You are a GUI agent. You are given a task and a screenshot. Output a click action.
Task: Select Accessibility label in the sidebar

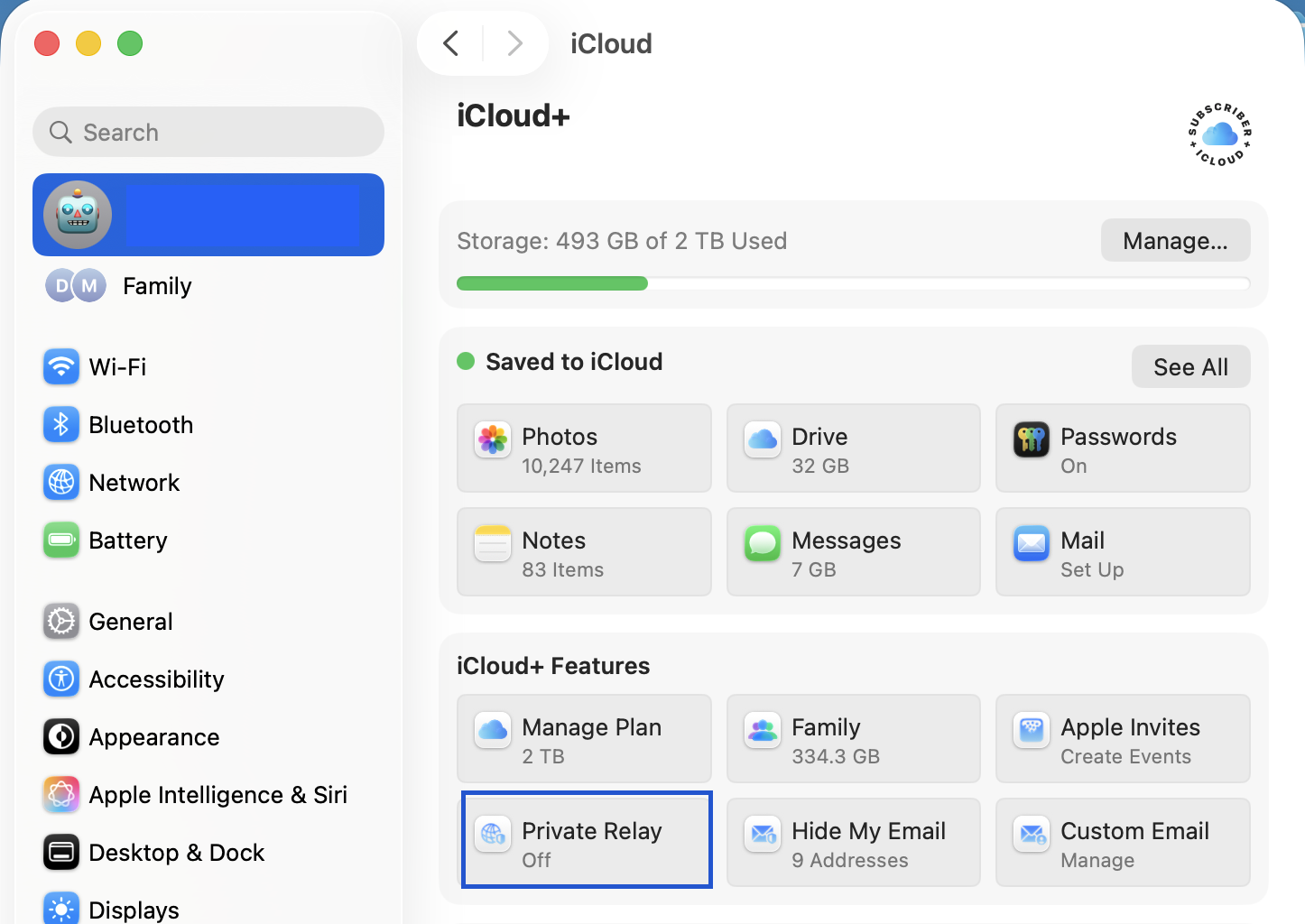[x=156, y=679]
